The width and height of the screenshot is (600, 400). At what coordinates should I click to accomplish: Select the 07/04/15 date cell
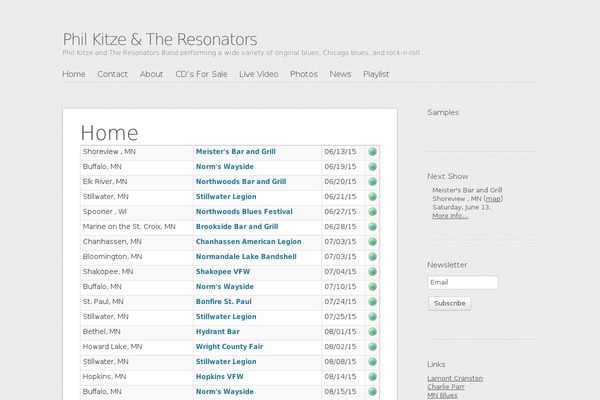(x=343, y=272)
